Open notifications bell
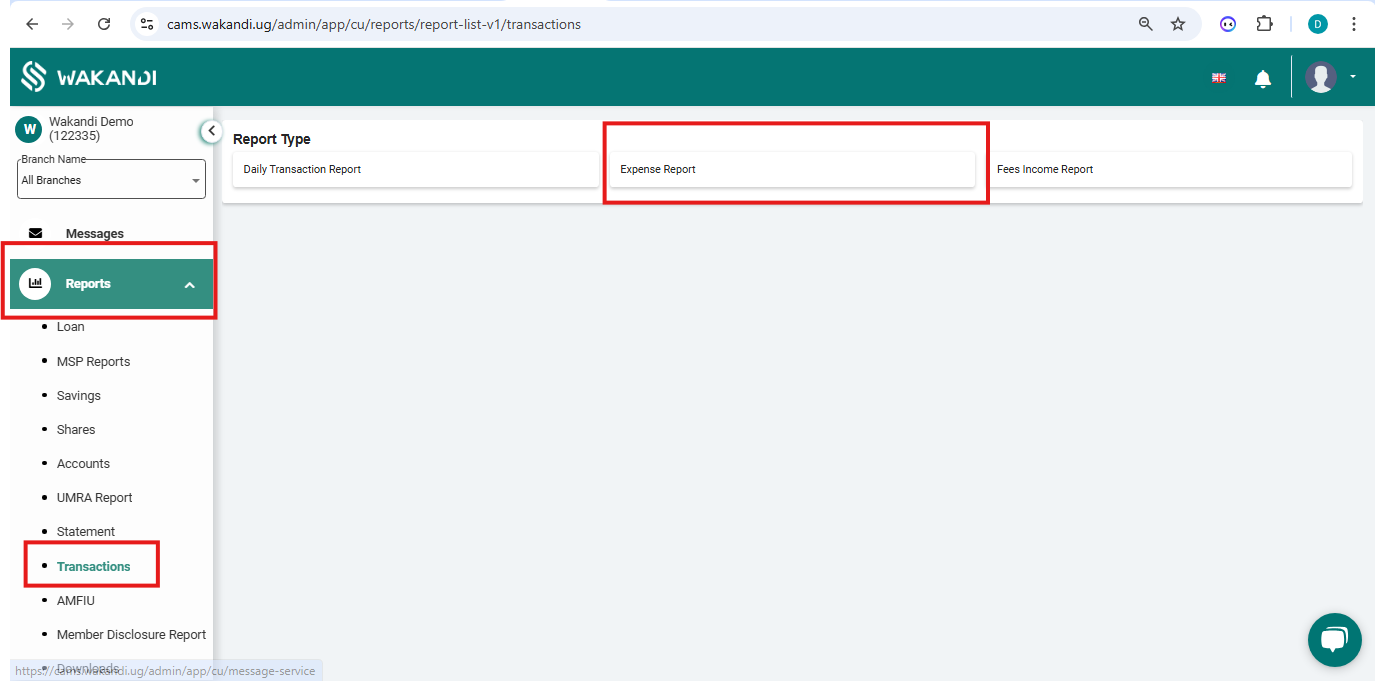The width and height of the screenshot is (1375, 681). coord(1263,78)
